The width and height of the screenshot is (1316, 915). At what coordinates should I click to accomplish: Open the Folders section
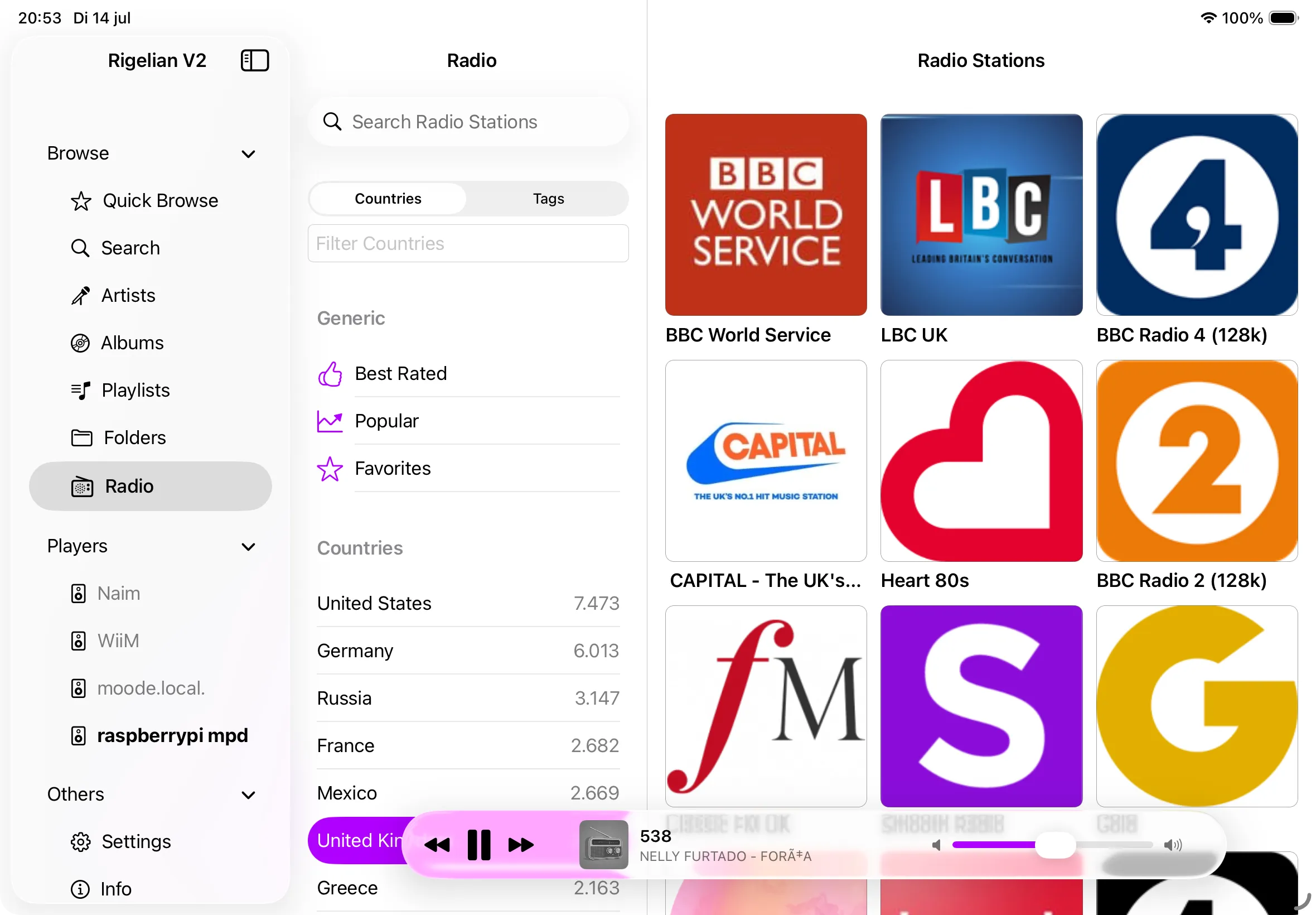(x=150, y=438)
